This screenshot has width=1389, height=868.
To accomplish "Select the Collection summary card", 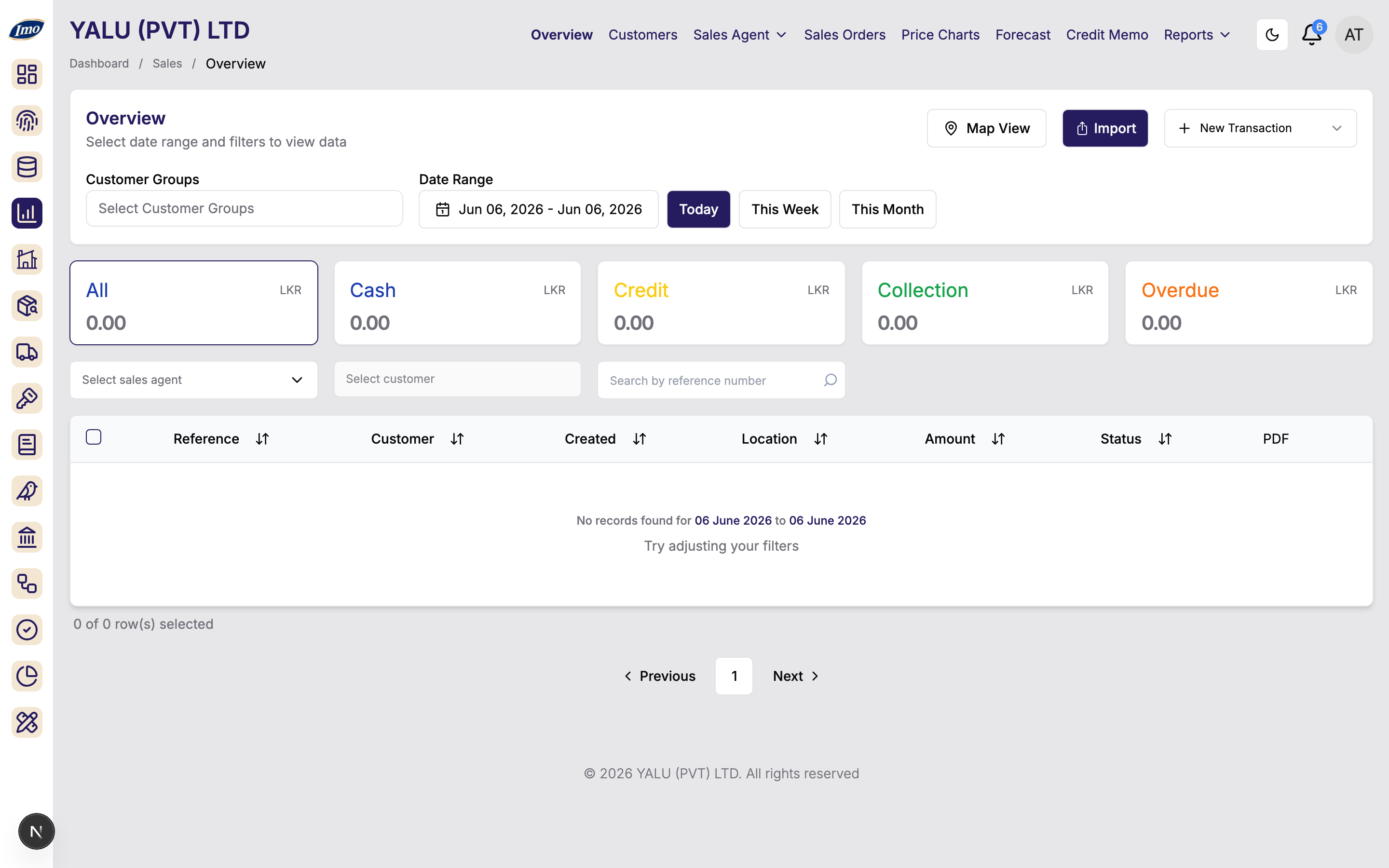I will 985,303.
